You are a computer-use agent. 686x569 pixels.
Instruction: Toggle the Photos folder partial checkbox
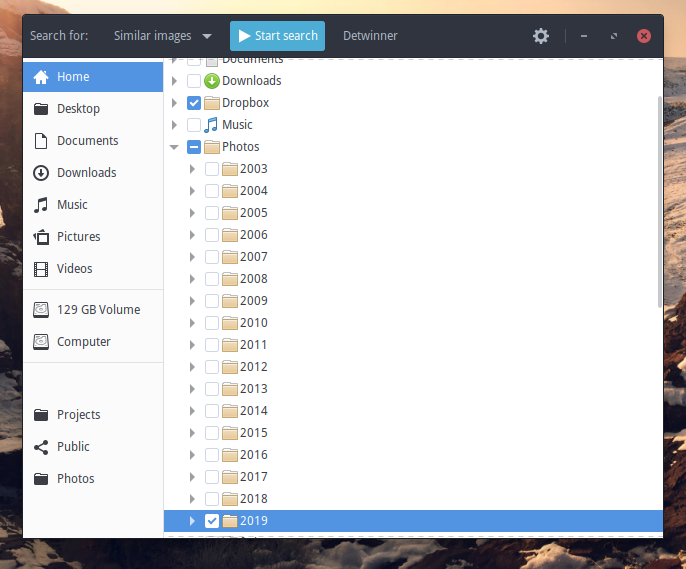pos(194,147)
